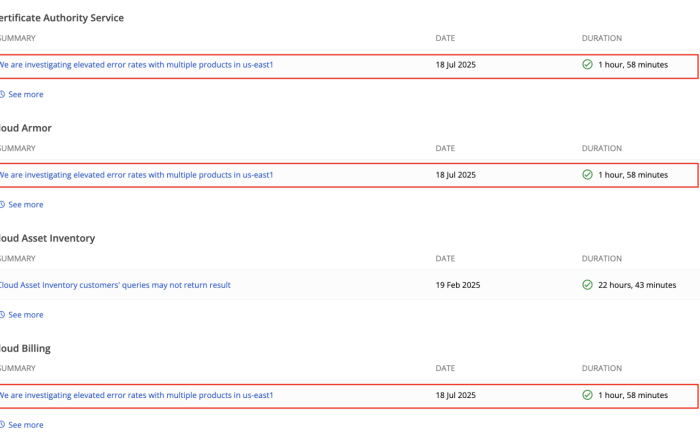Viewport: 700px width, 441px height.
Task: Click See more under Cloud Billing
Action: (x=25, y=425)
